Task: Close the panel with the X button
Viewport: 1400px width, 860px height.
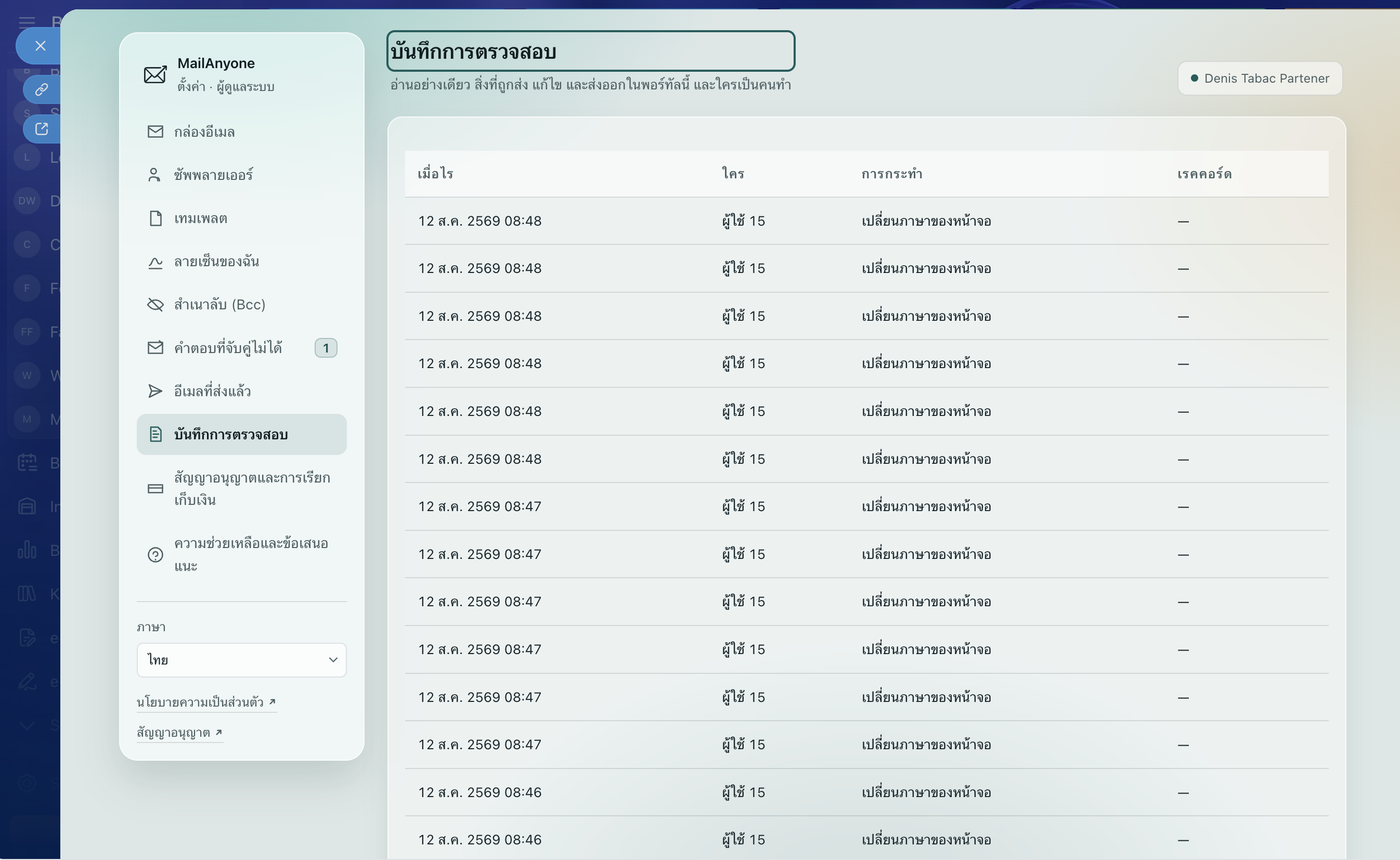Action: 40,46
